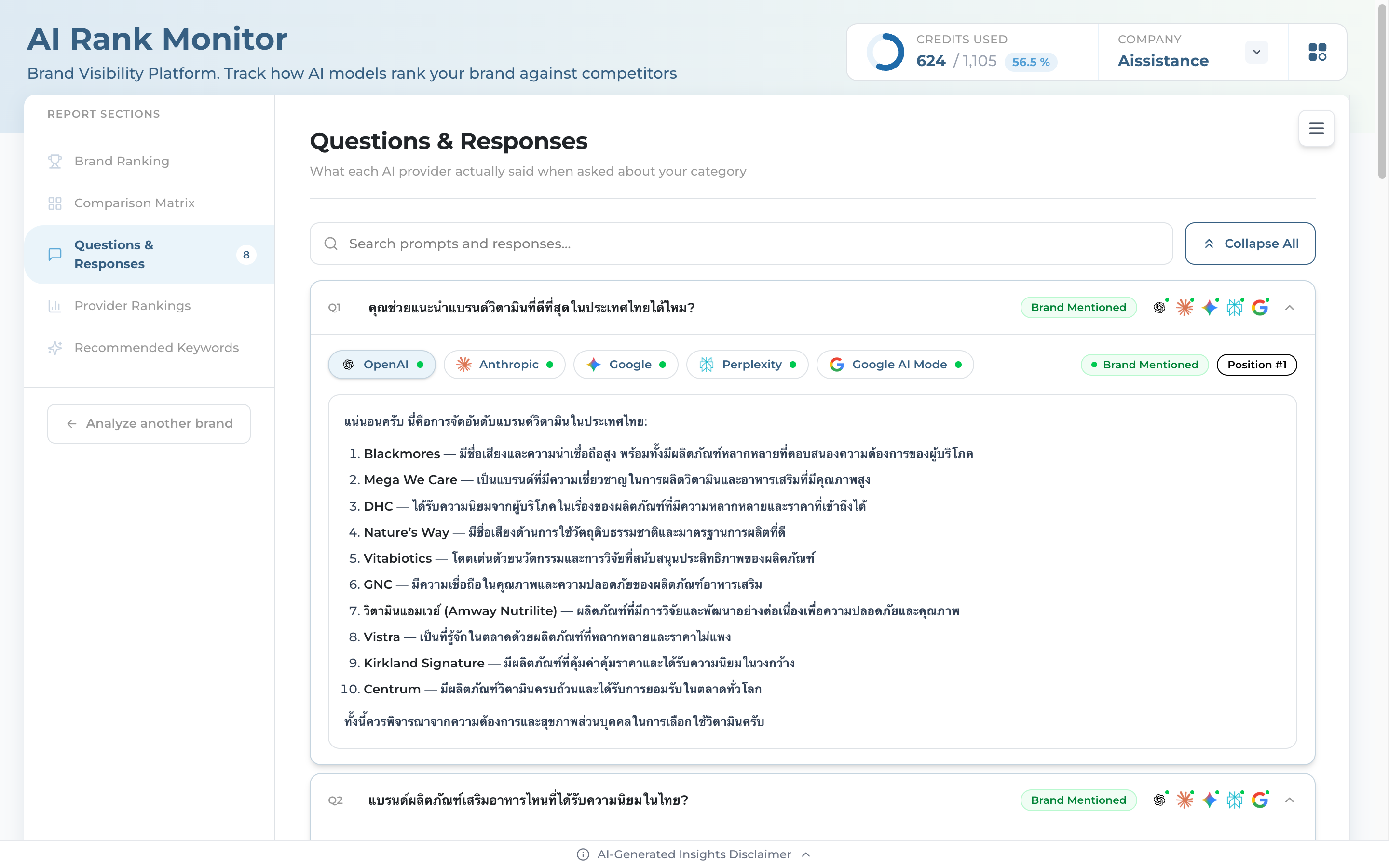Open the hamburger menu button

click(x=1316, y=128)
